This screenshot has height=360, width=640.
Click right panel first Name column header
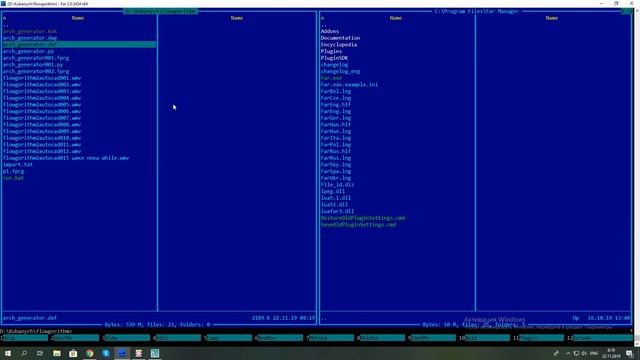click(396, 18)
